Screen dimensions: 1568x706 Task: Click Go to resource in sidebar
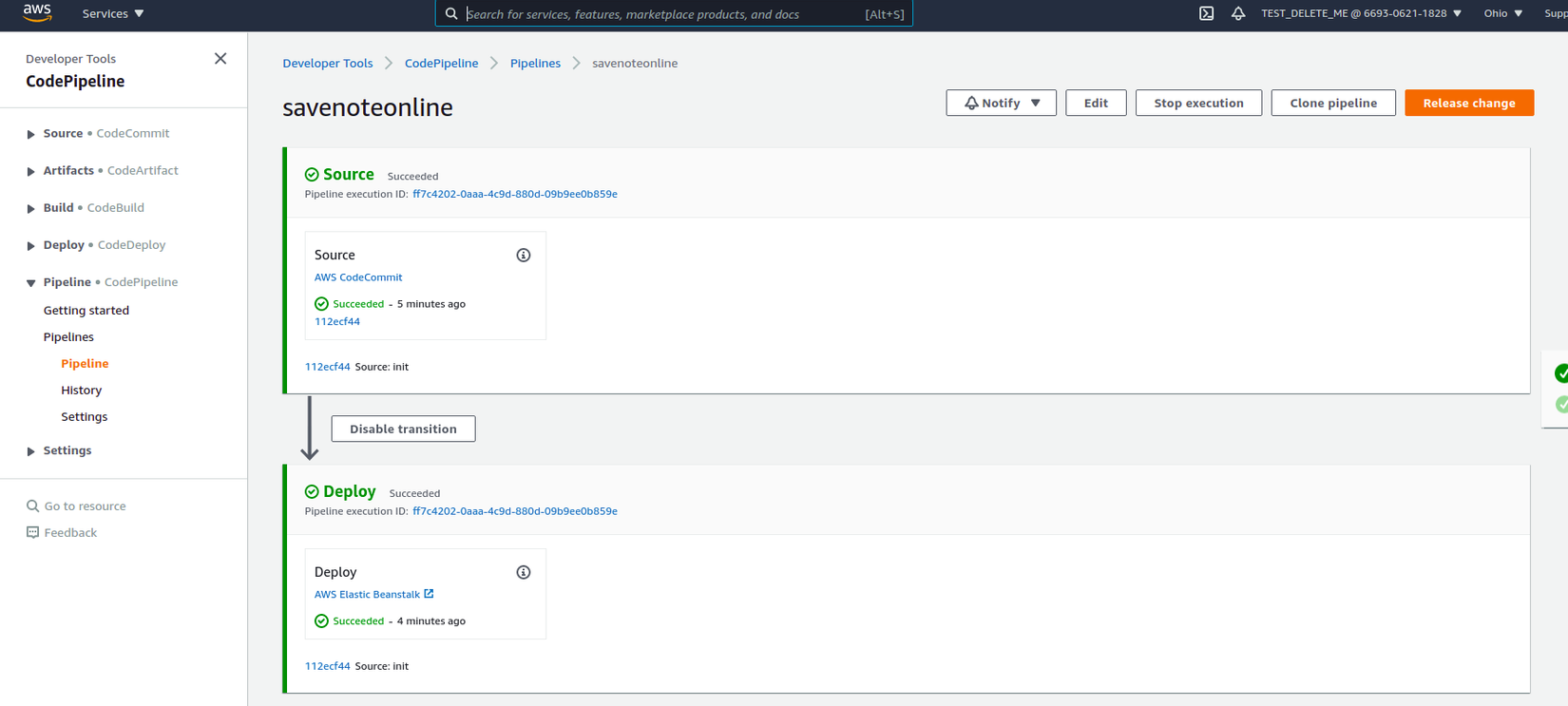click(85, 506)
